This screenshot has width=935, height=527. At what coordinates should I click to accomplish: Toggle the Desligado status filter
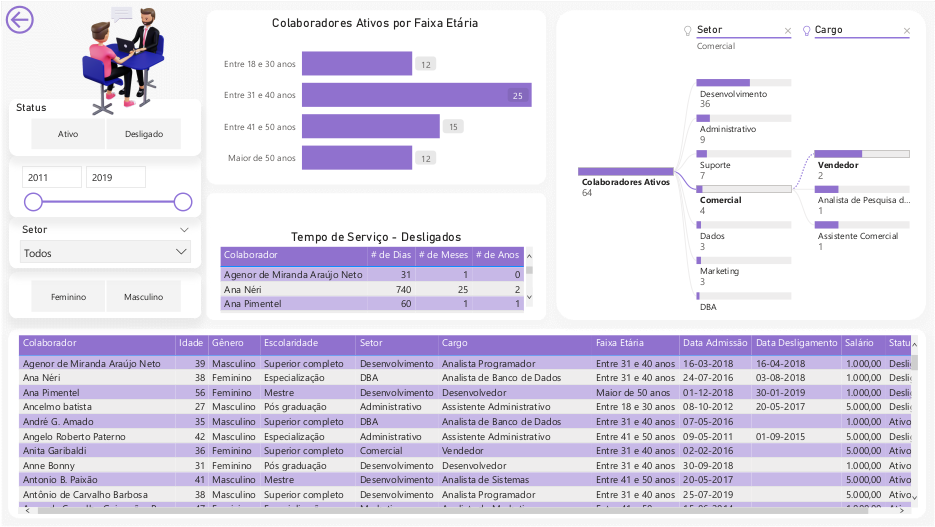[144, 134]
